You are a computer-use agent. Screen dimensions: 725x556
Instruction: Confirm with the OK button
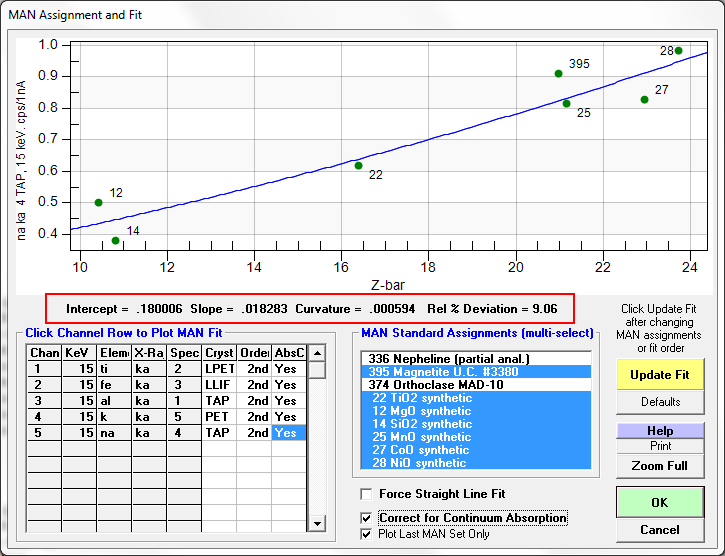(660, 502)
